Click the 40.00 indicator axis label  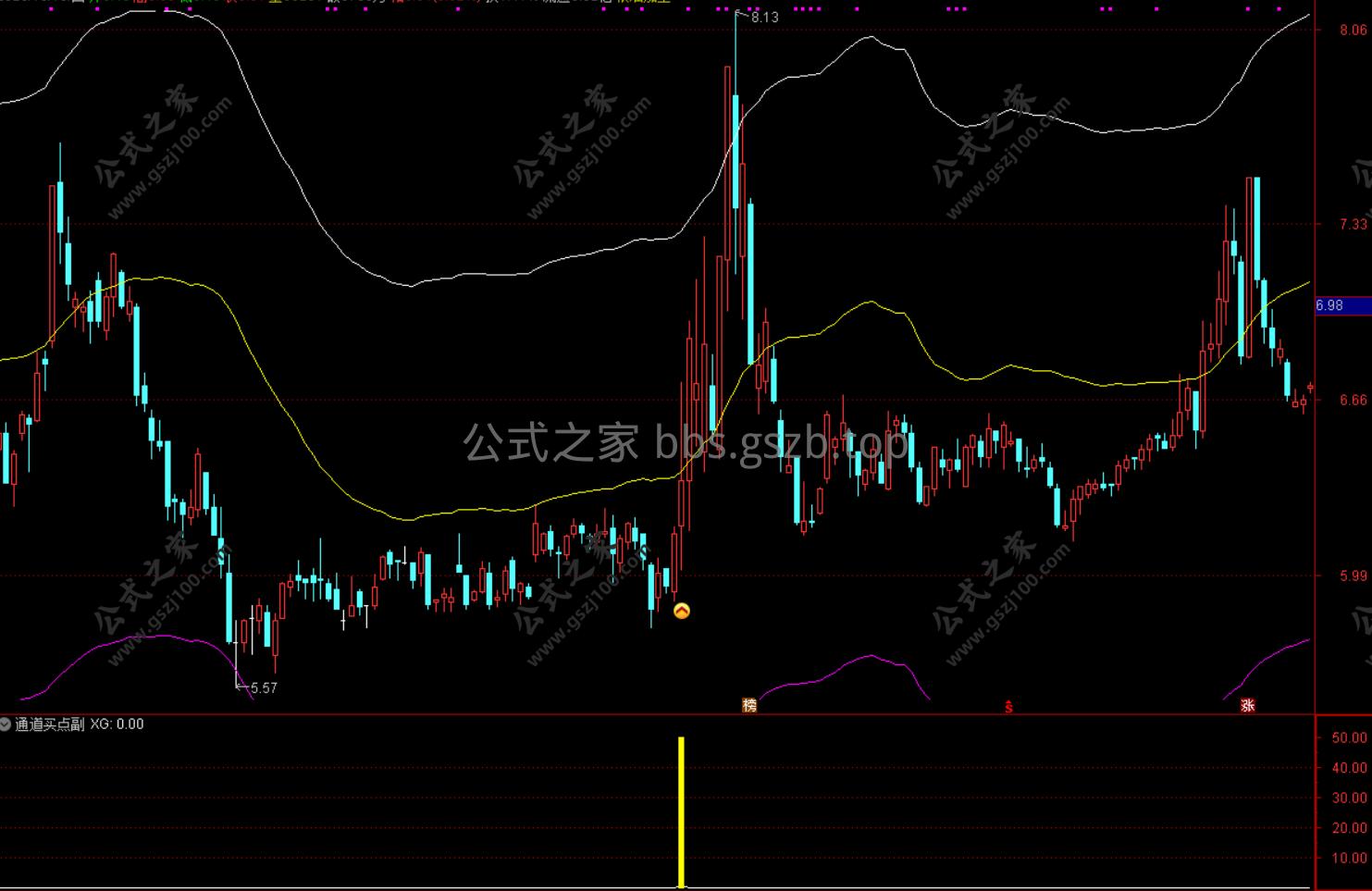point(1349,767)
